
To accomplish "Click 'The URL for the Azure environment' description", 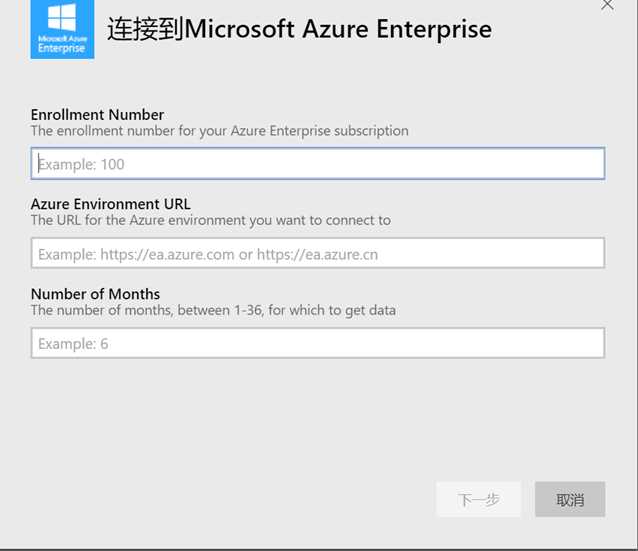I will coord(211,220).
